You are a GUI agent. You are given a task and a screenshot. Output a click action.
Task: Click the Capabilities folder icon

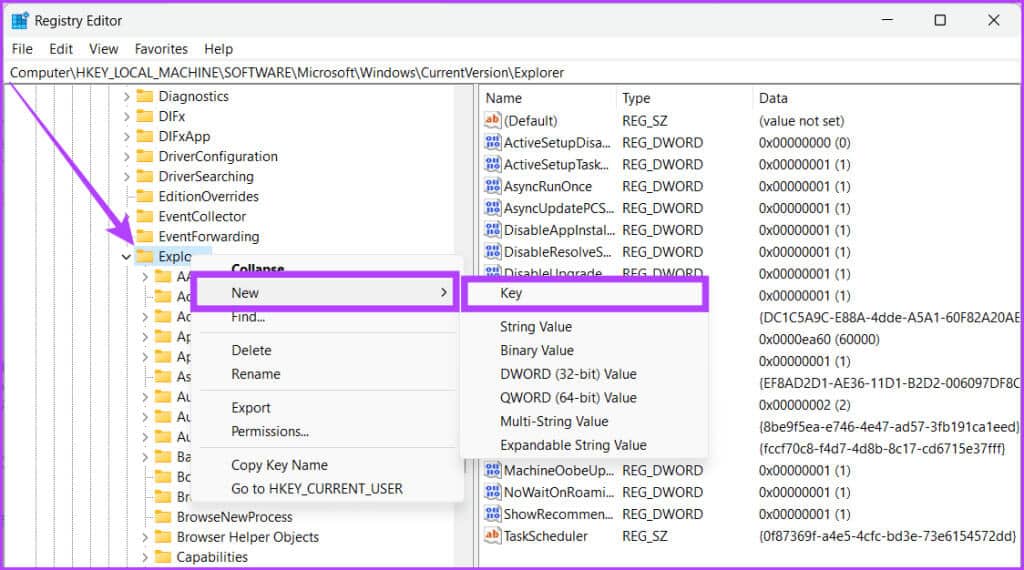pos(163,557)
